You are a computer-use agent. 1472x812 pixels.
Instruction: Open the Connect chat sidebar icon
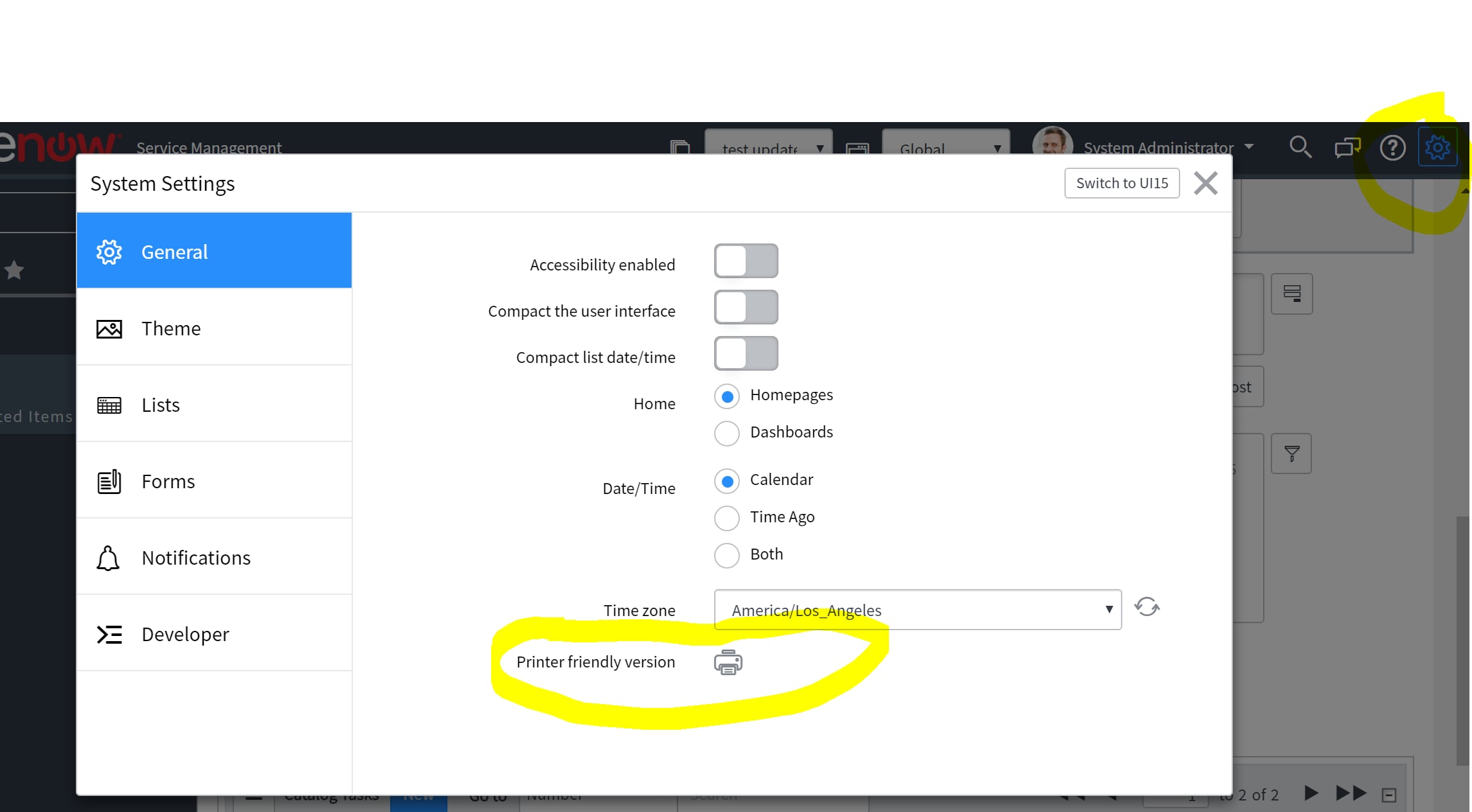1347,148
